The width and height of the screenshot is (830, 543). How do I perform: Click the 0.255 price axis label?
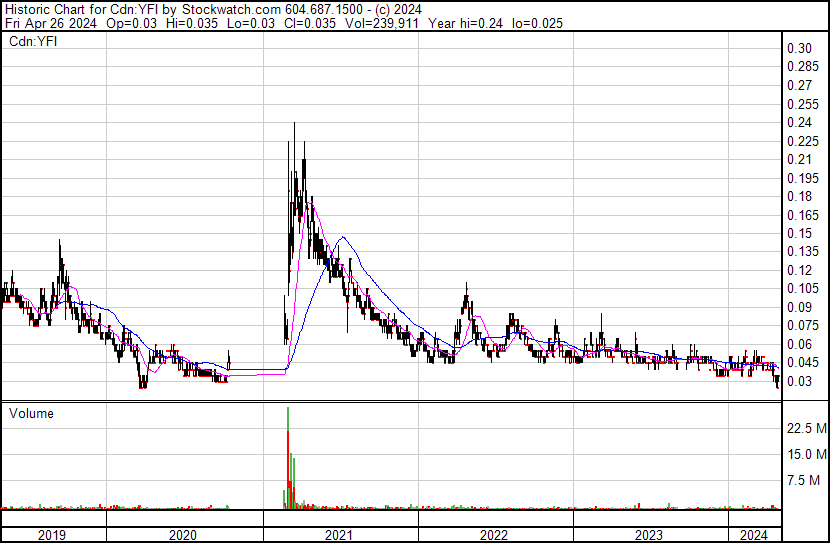[x=802, y=104]
